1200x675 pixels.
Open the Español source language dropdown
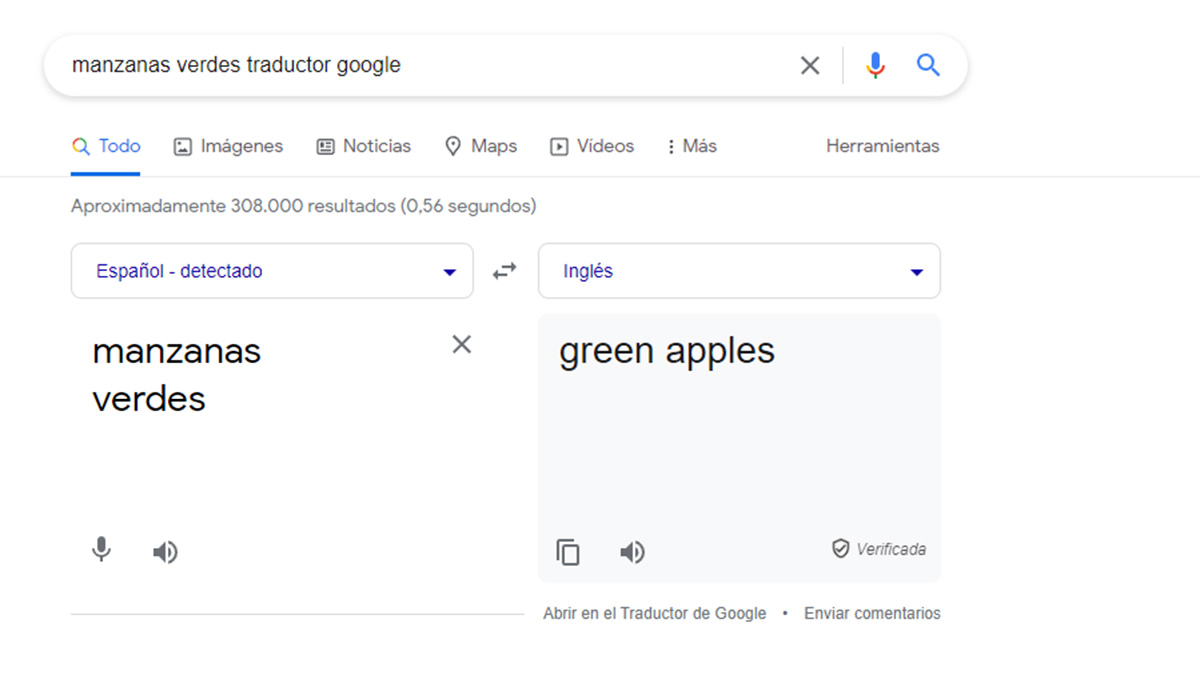tap(272, 271)
